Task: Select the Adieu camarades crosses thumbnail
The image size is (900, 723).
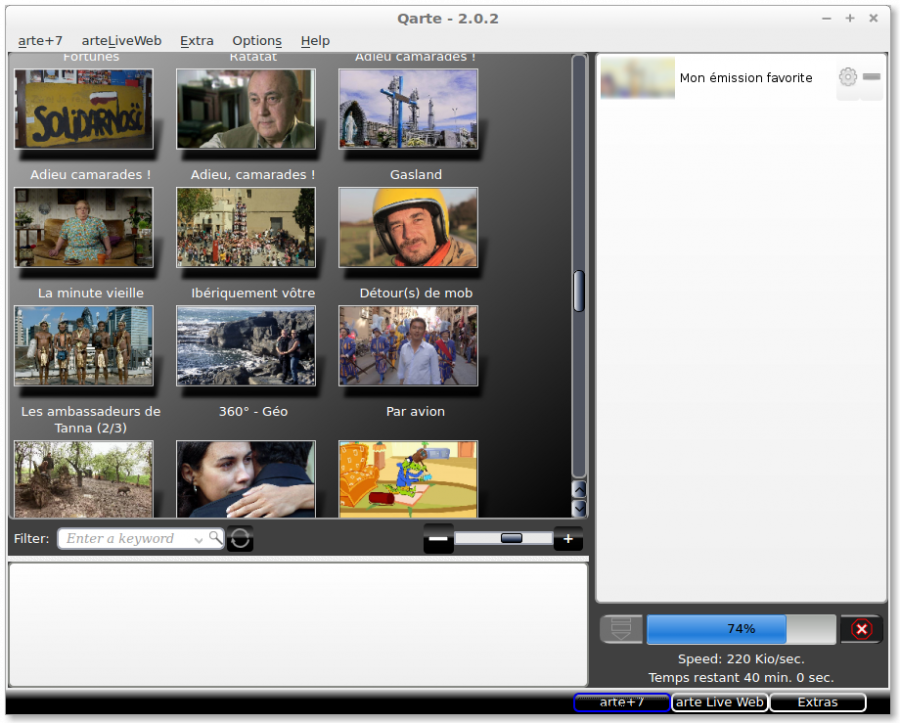Action: click(x=408, y=109)
